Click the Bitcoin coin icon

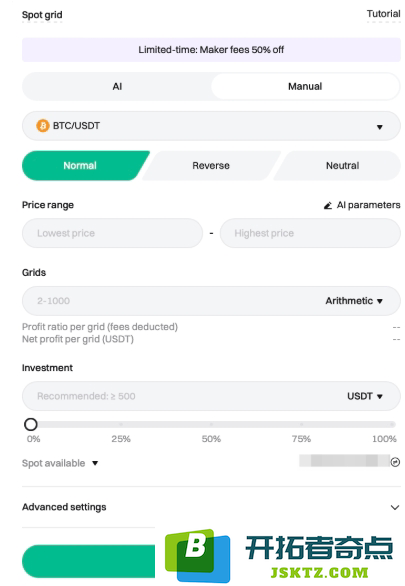[x=43, y=126]
